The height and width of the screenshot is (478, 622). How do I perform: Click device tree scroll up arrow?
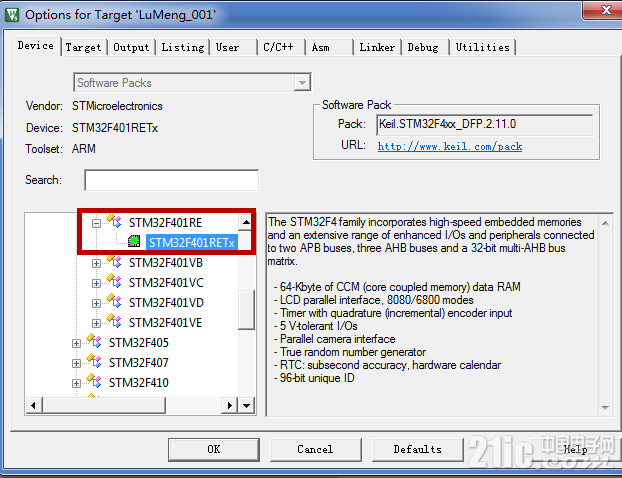click(x=246, y=222)
